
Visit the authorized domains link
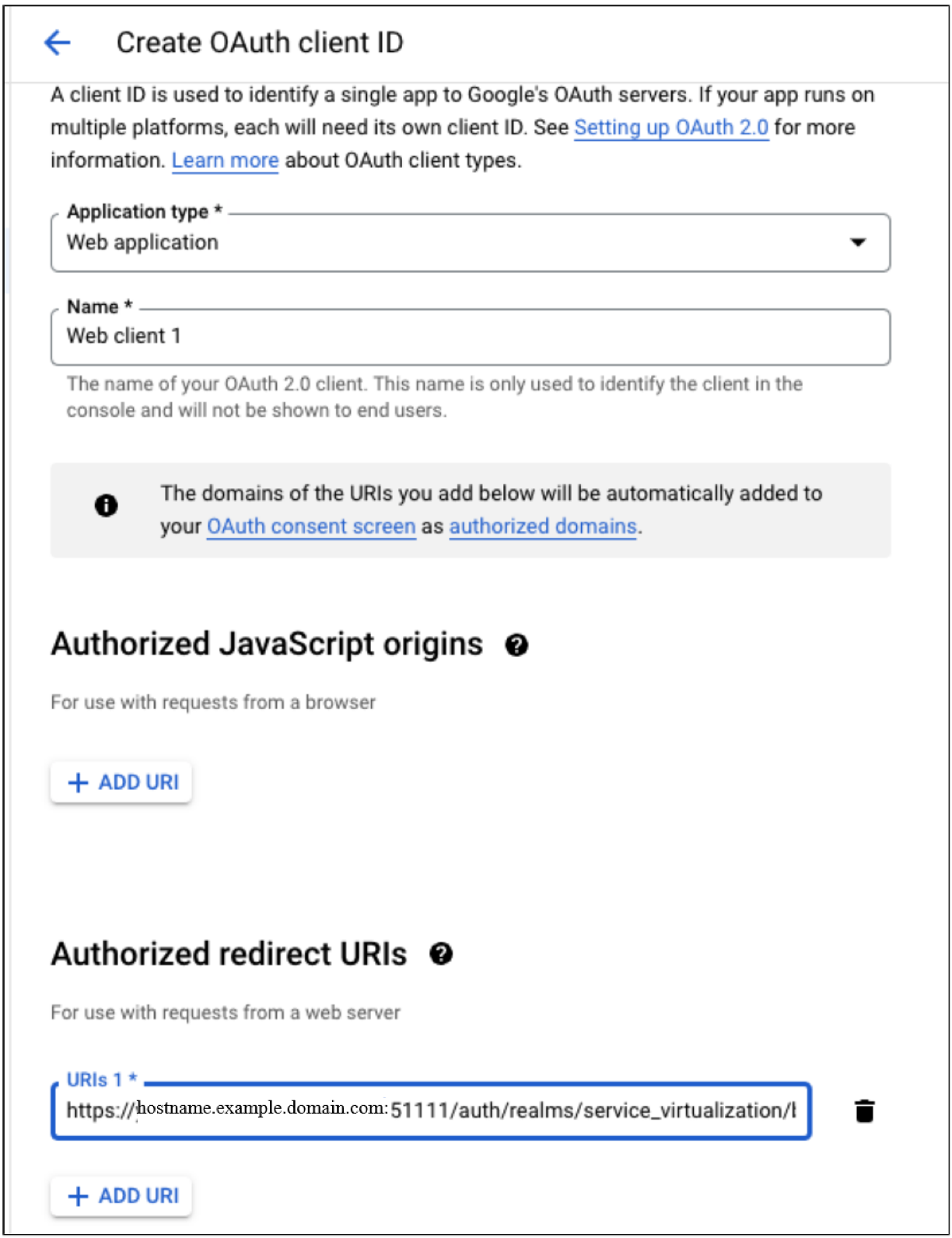542,526
